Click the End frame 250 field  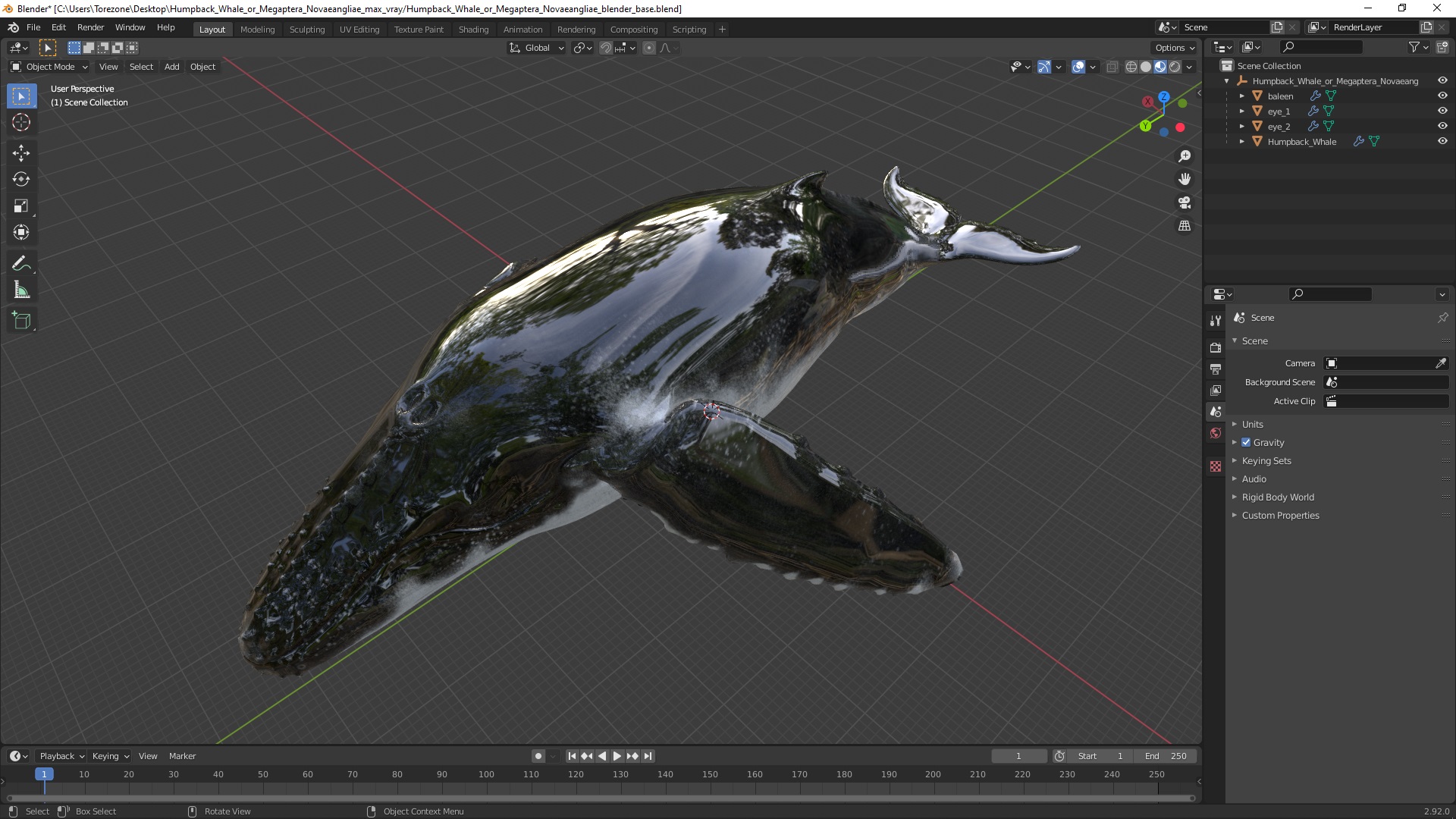tap(1166, 756)
